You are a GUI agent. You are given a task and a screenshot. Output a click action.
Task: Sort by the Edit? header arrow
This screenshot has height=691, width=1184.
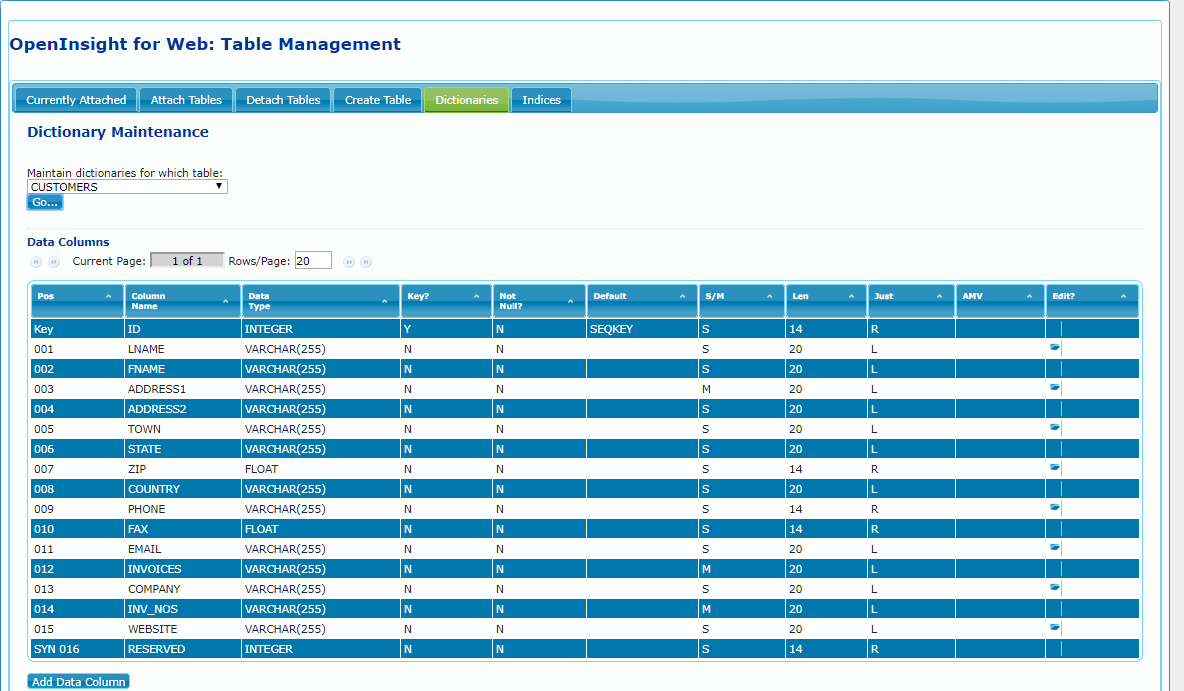pyautogui.click(x=1124, y=297)
